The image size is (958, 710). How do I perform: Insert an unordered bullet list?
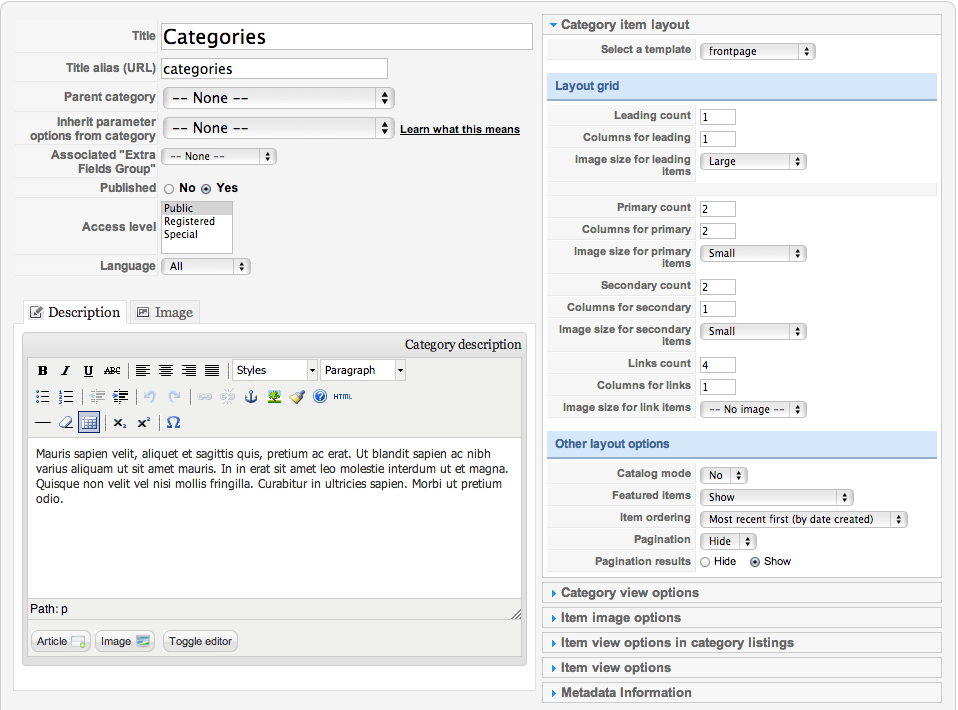click(42, 397)
